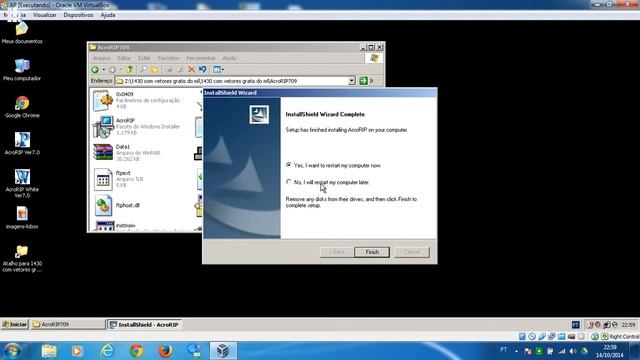
Task: Select 'Yes, I want to restart my computer now'
Action: pyautogui.click(x=334, y=165)
